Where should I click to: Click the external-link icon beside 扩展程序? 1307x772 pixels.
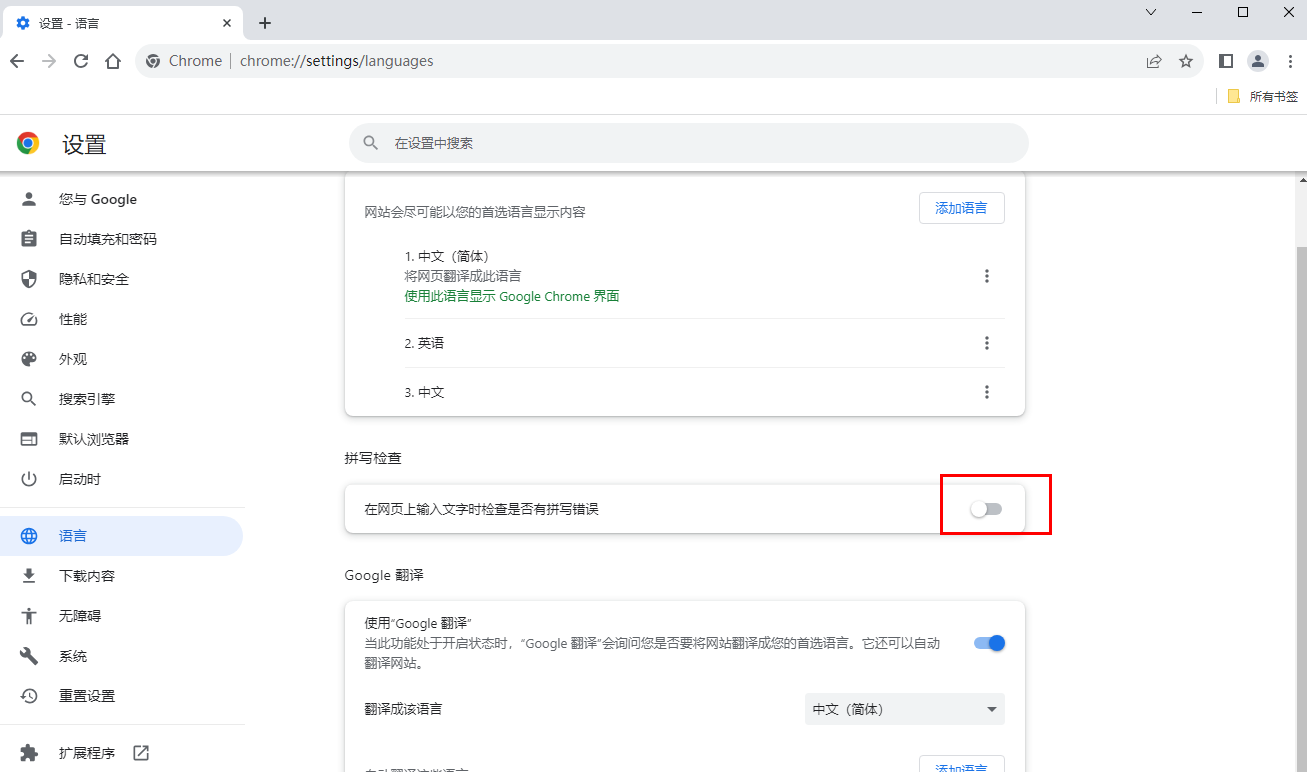click(141, 753)
